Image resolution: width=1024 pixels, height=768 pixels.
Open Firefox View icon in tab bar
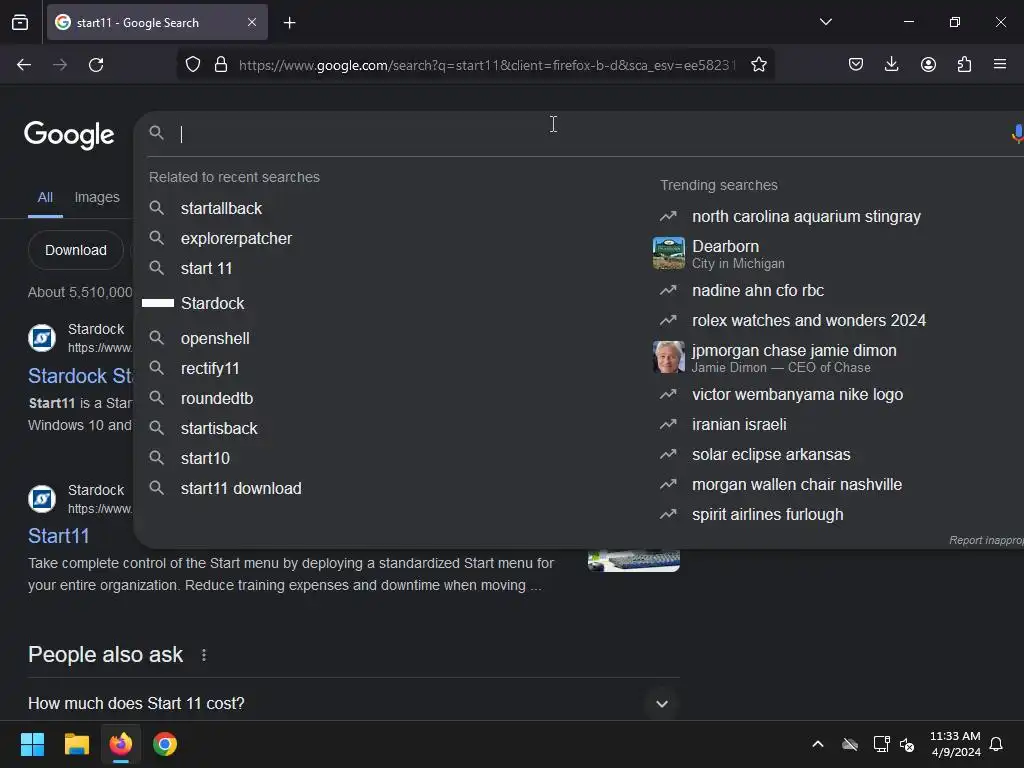pos(20,23)
